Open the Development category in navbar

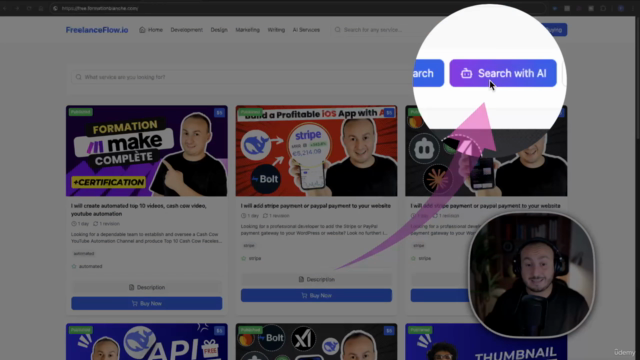pos(187,30)
